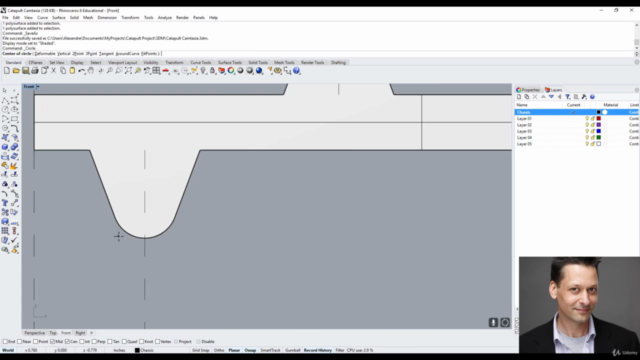The height and width of the screenshot is (360, 640).
Task: Uncheck the Cen object snap checkbox
Action: coord(67,342)
